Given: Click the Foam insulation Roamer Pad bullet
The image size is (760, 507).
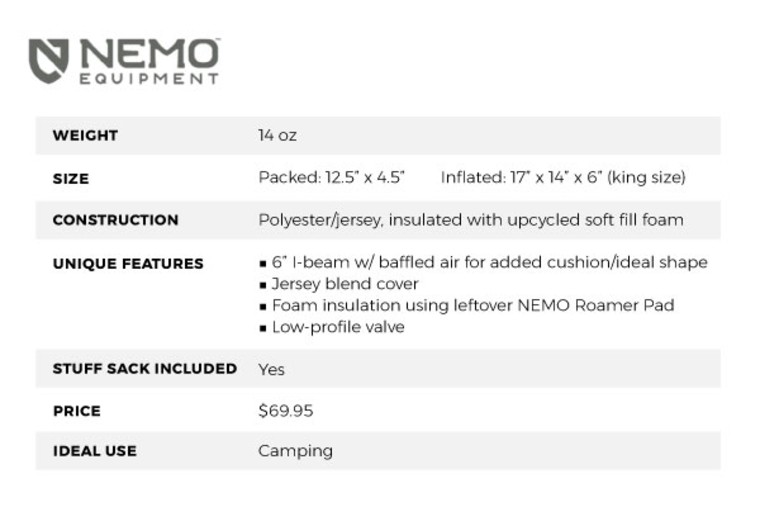Looking at the screenshot, I should pyautogui.click(x=472, y=305).
